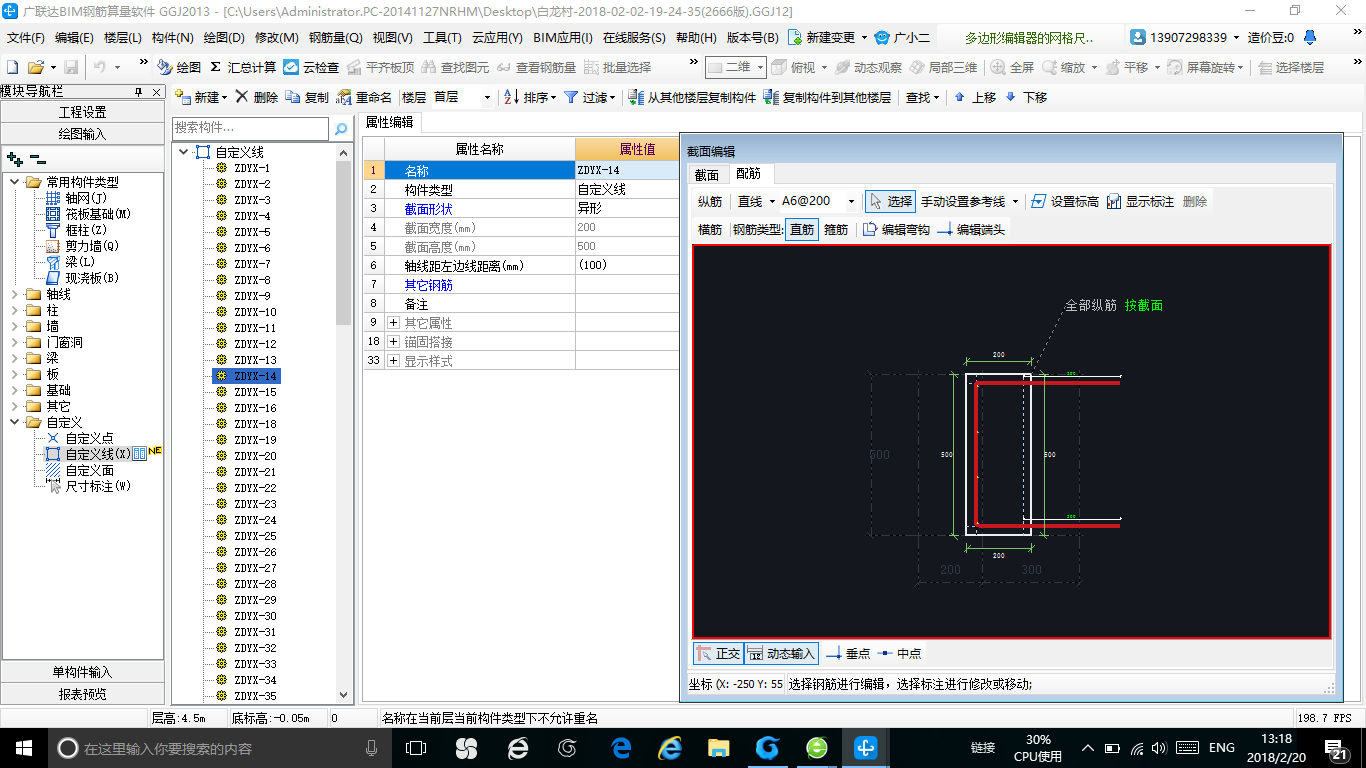Expand 锚固搭接 property group
The image size is (1366, 768).
(394, 342)
